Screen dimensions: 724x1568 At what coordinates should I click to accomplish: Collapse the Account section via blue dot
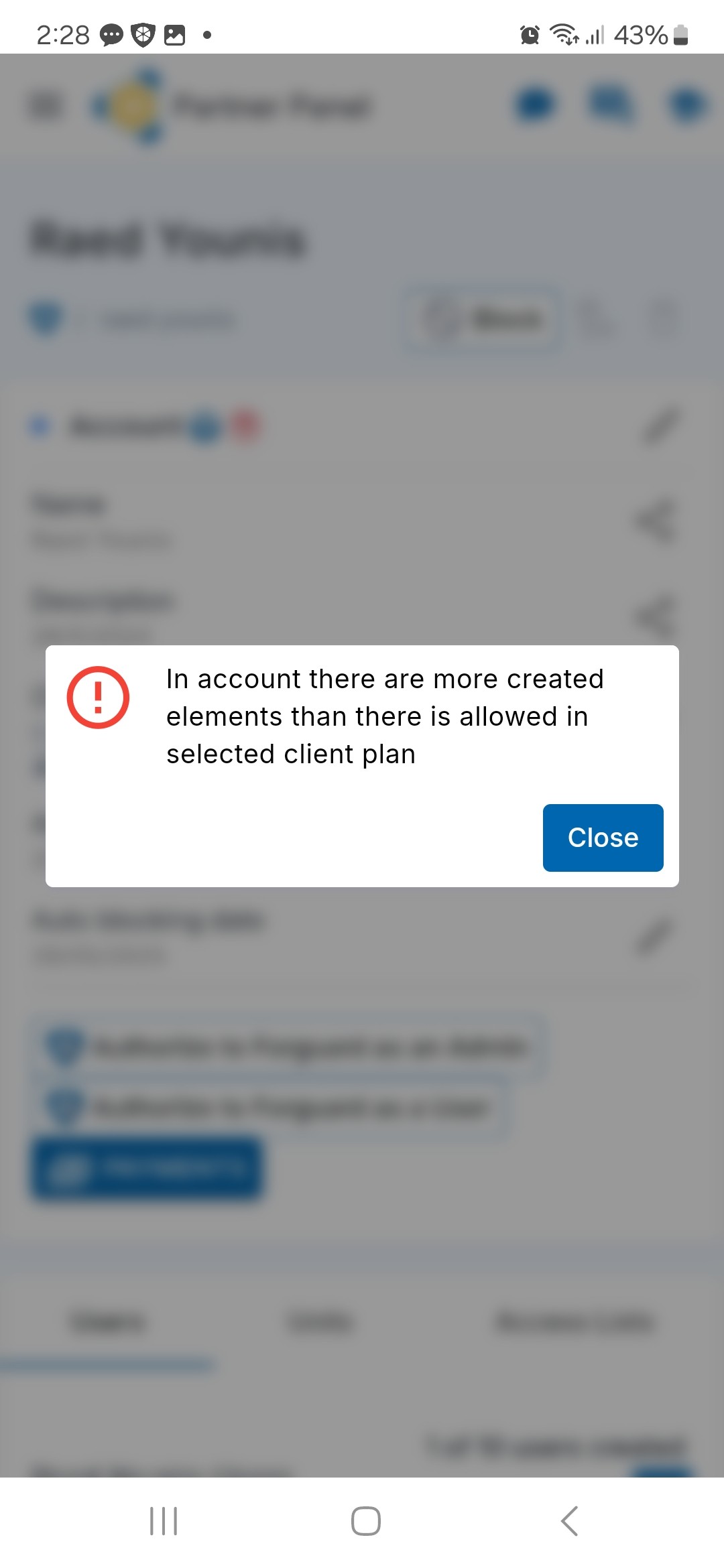(40, 426)
